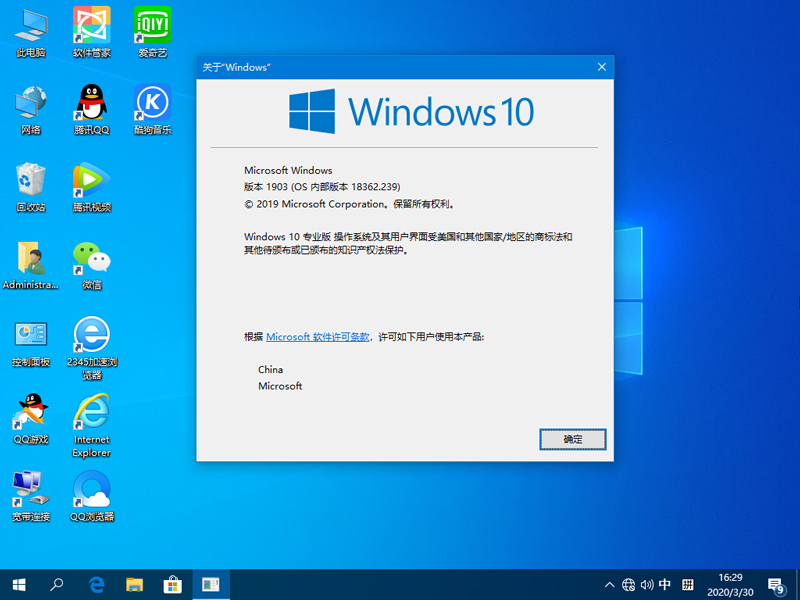Click the 确定 confirmation button
Image resolution: width=800 pixels, height=600 pixels.
572,439
